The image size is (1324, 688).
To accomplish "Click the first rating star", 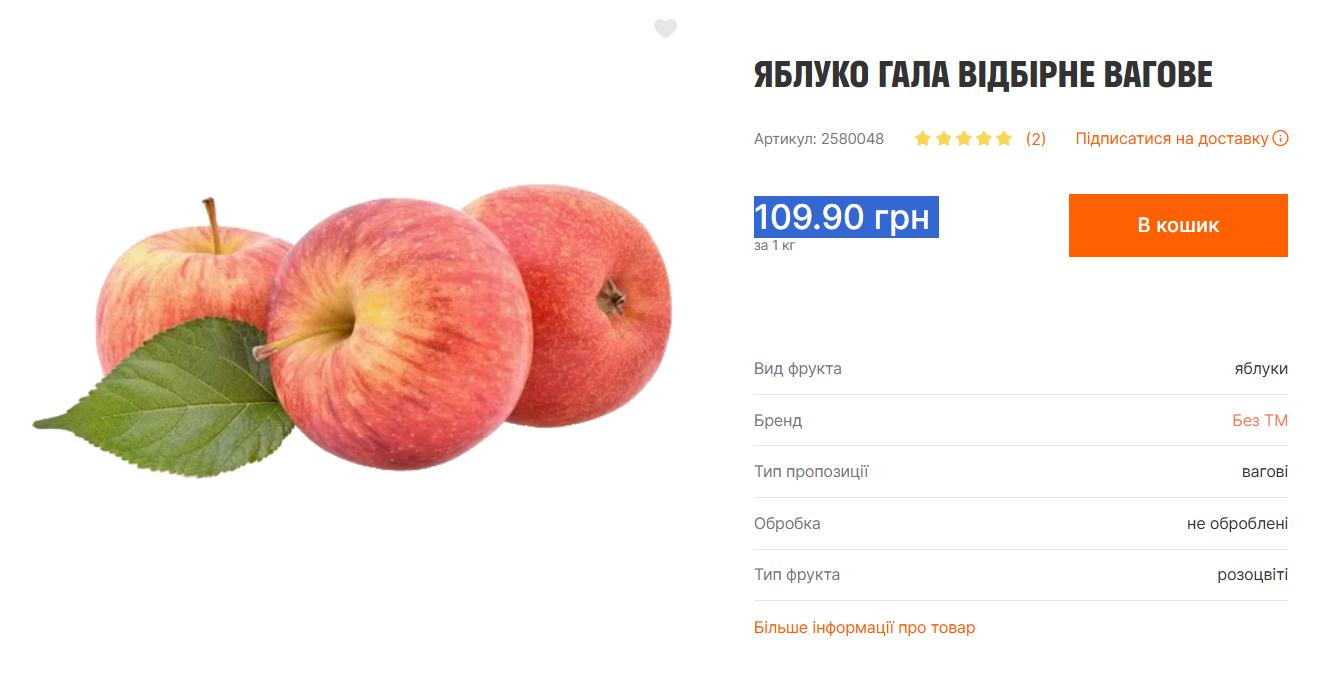I will (x=923, y=139).
